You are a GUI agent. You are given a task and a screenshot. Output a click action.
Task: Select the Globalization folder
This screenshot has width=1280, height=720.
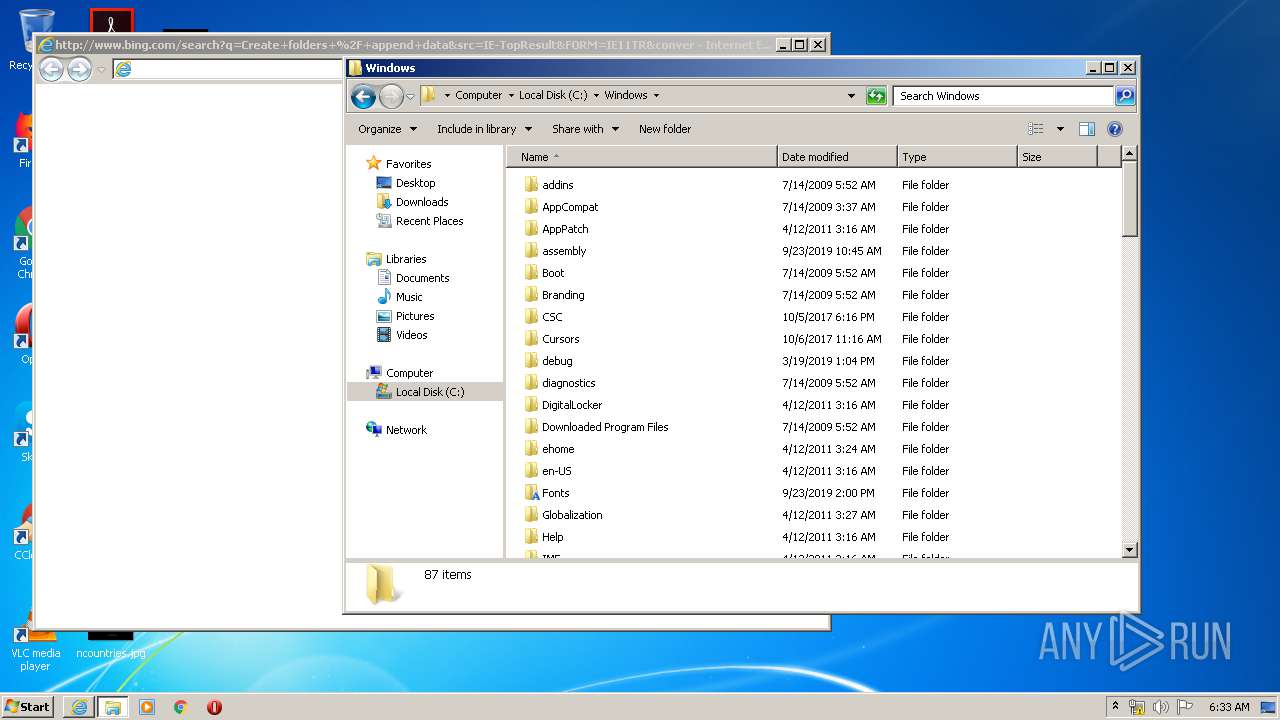572,515
